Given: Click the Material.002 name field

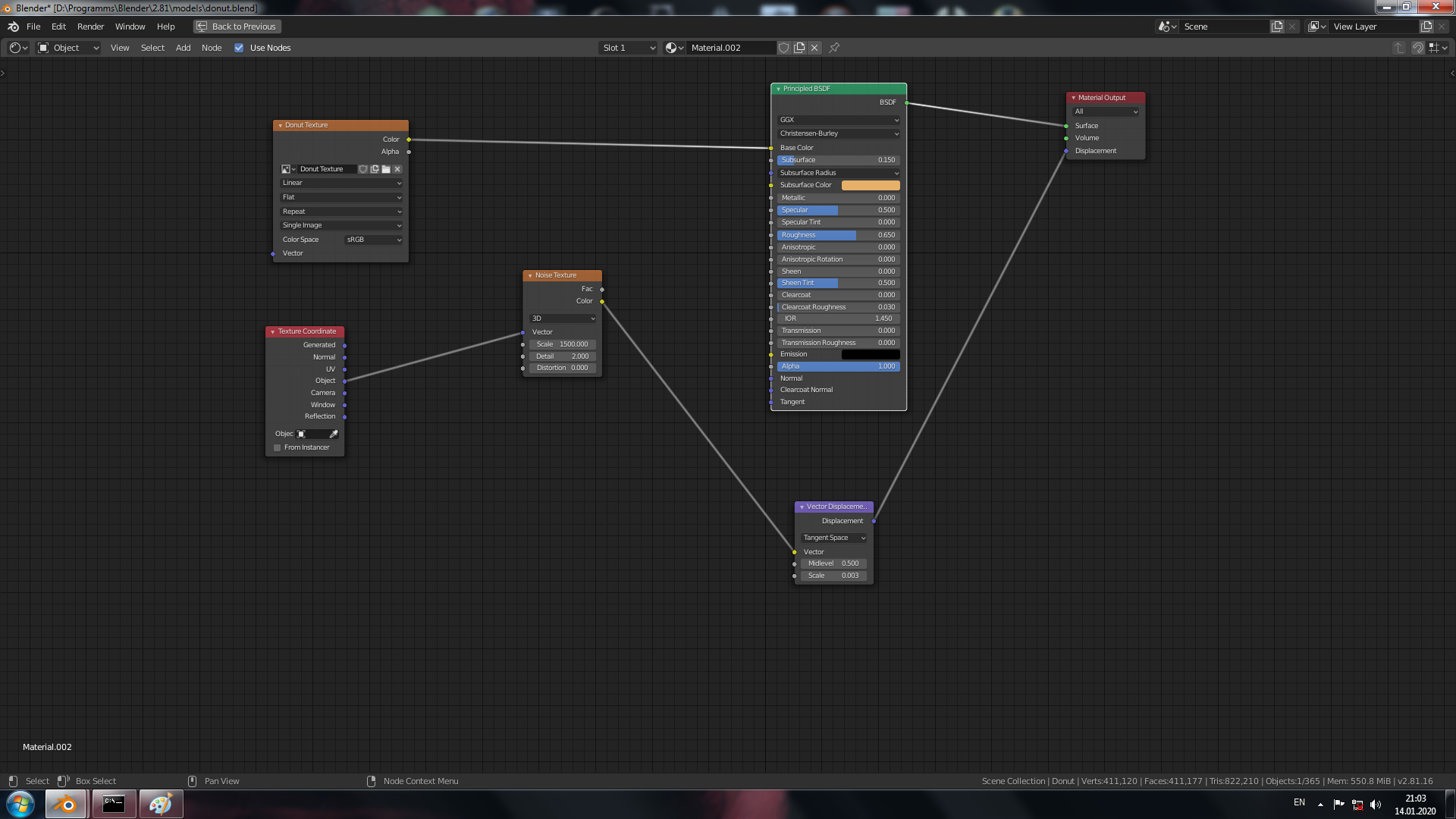Looking at the screenshot, I should (731, 48).
